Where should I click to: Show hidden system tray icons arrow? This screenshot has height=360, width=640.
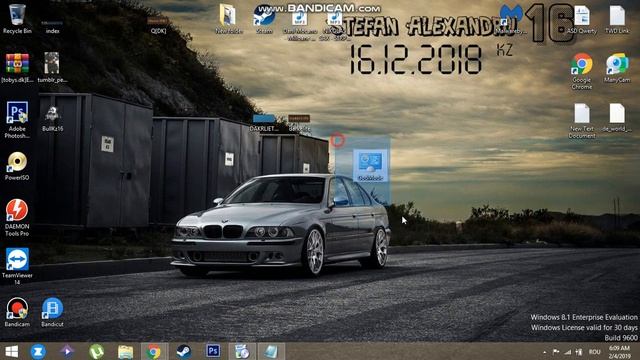(544, 352)
